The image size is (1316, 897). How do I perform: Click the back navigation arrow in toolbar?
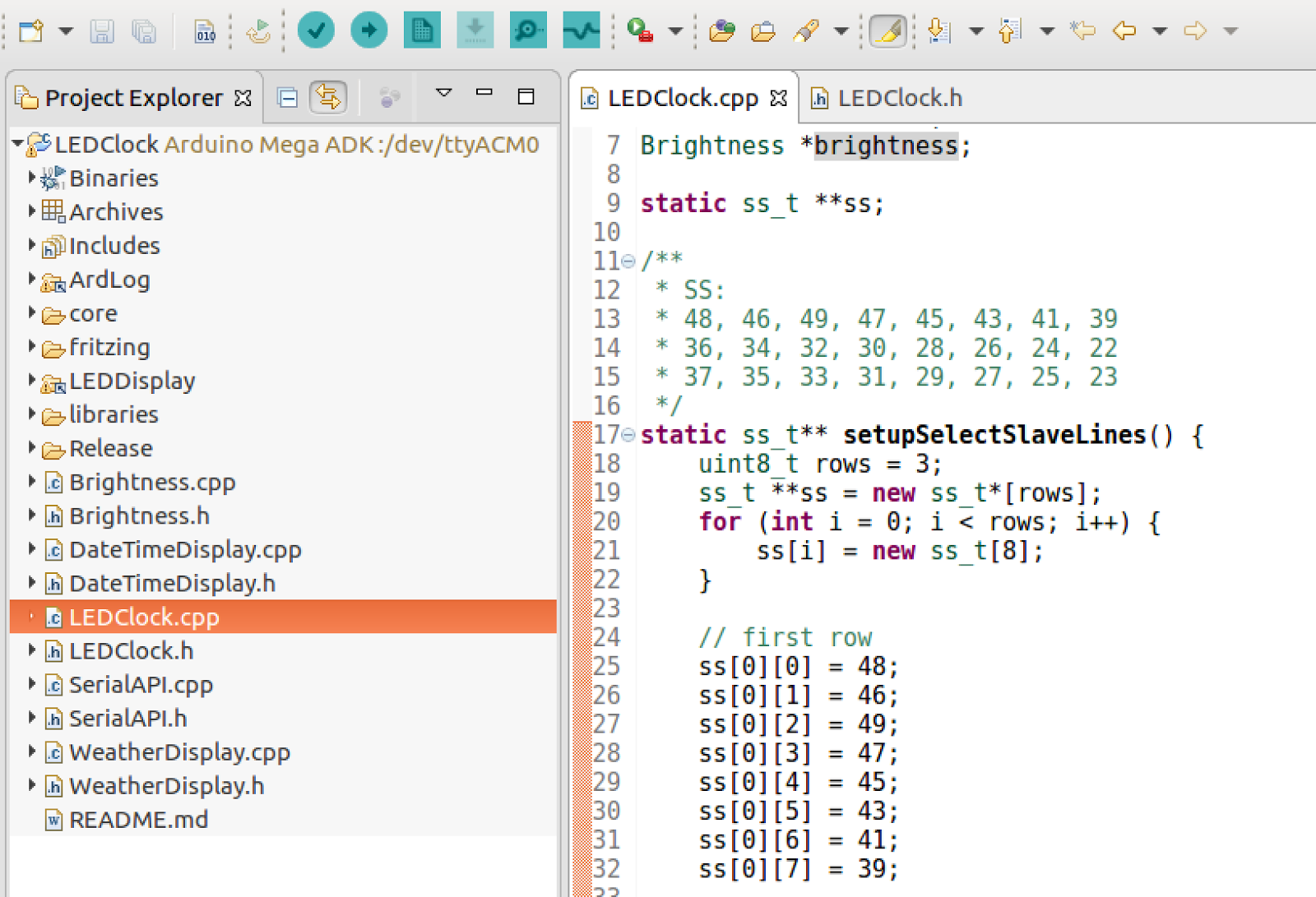tap(1124, 31)
